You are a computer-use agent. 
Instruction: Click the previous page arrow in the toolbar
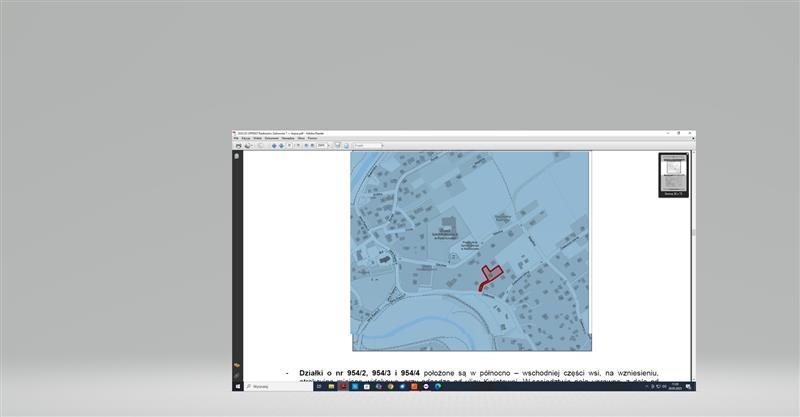coord(274,145)
